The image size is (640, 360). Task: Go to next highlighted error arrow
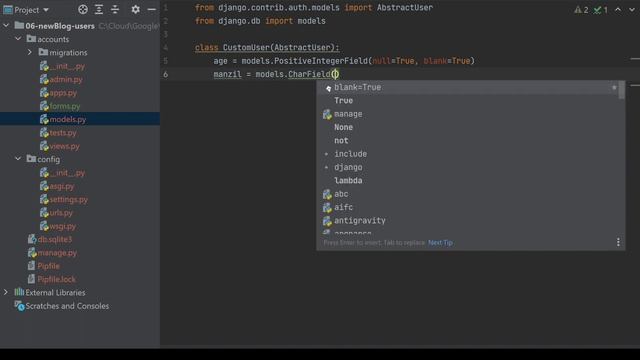(x=632, y=9)
